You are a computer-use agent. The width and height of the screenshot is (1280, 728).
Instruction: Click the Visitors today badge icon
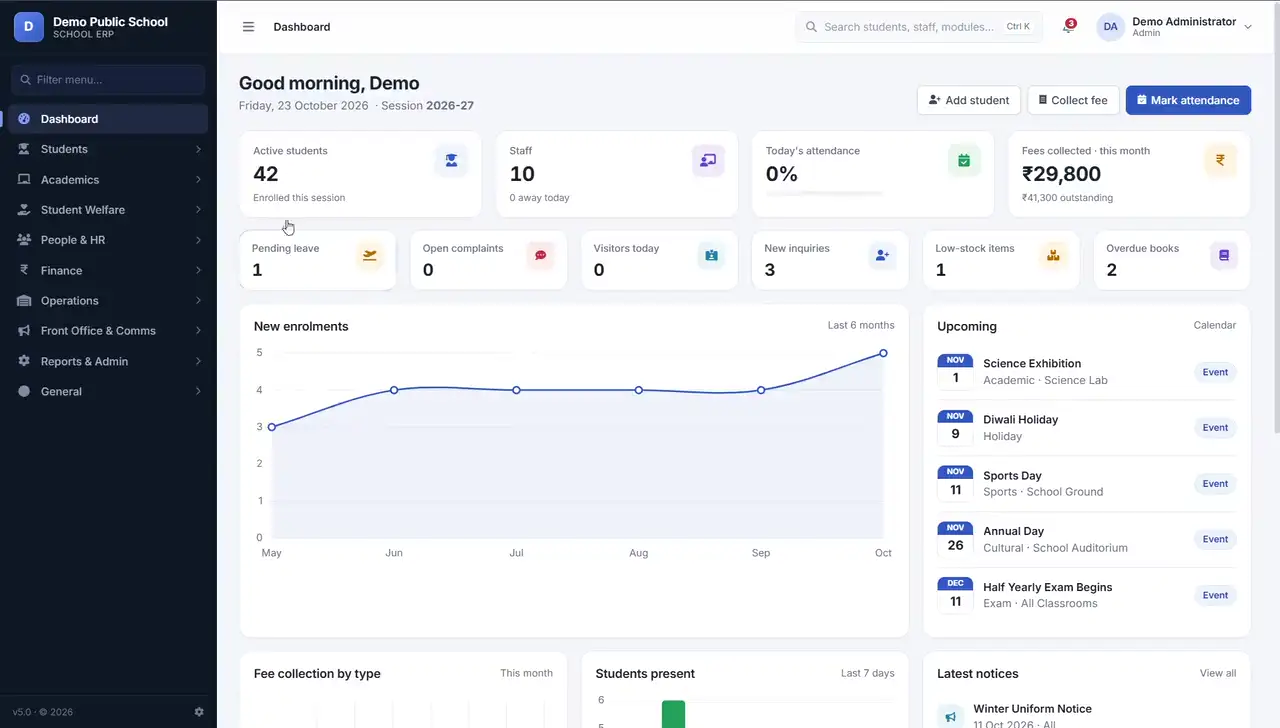pos(711,256)
